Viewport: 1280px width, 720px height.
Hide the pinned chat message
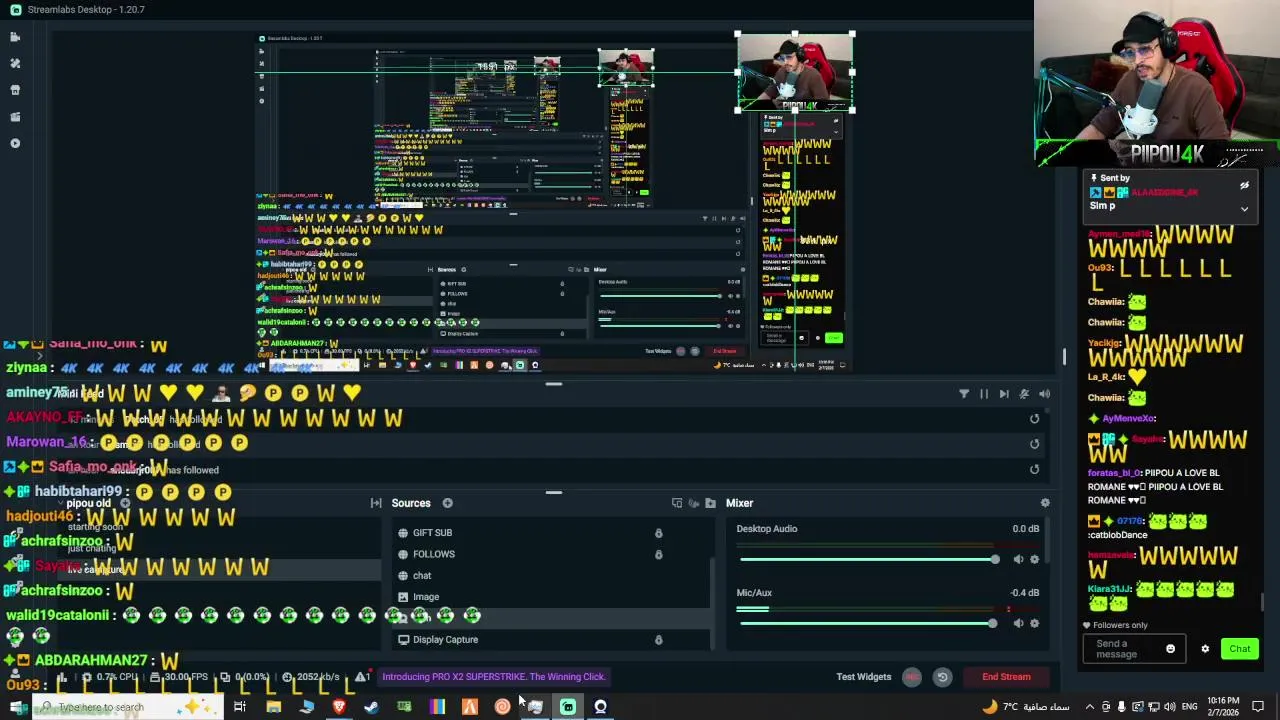pos(1244,186)
